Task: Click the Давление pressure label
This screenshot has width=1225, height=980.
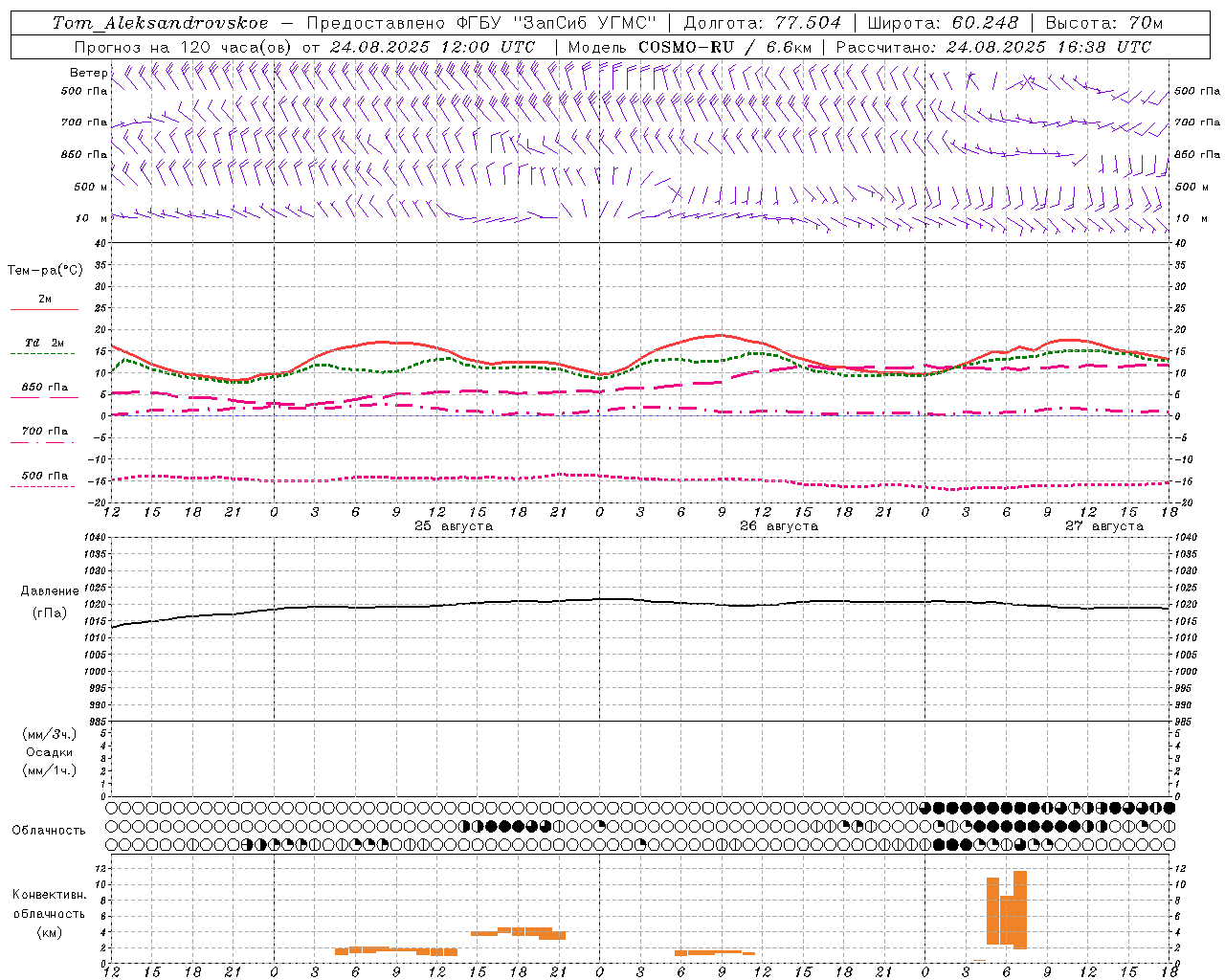Action: tap(50, 591)
